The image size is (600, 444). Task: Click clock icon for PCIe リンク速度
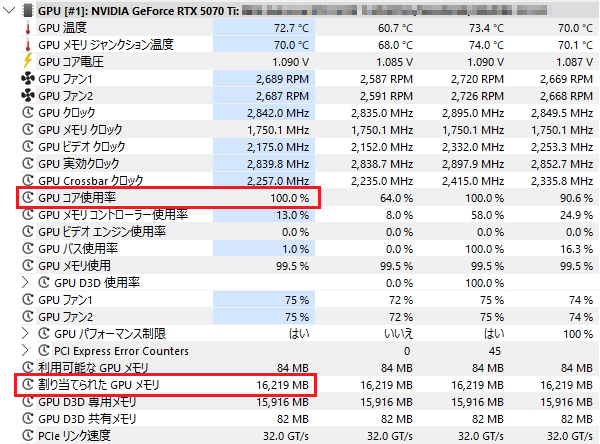[28, 435]
